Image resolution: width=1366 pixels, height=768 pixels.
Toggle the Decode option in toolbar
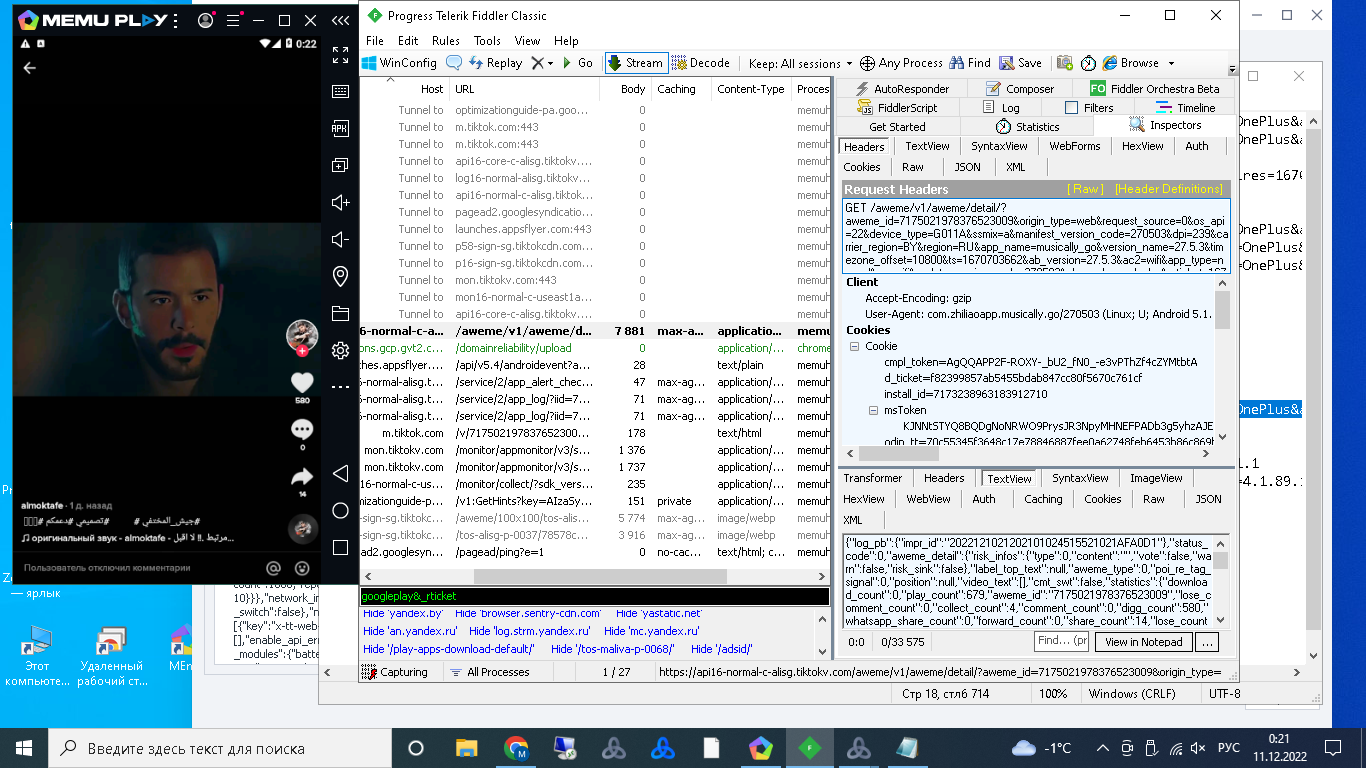[700, 63]
